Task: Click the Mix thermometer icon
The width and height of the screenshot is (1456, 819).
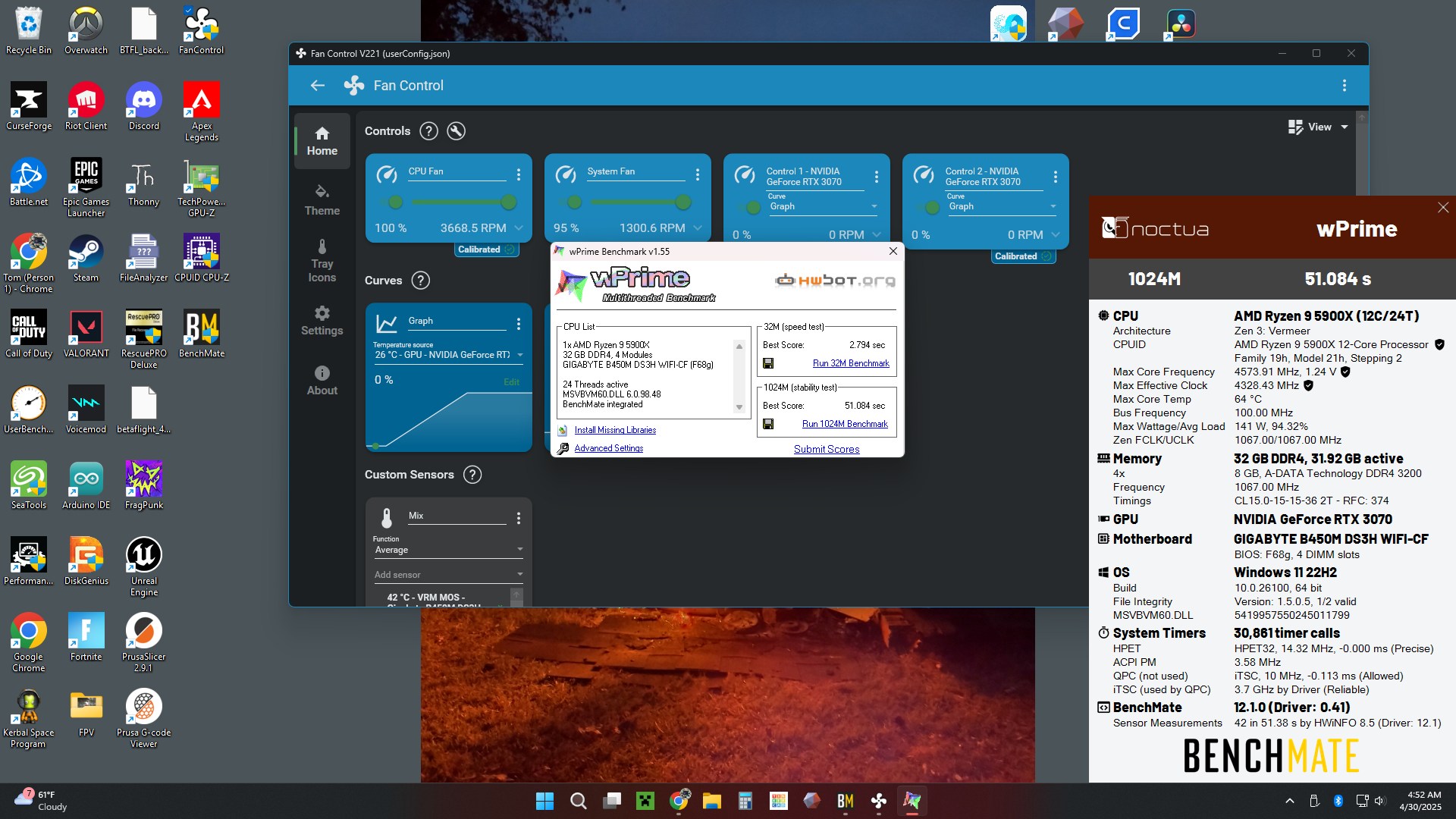Action: coord(387,518)
